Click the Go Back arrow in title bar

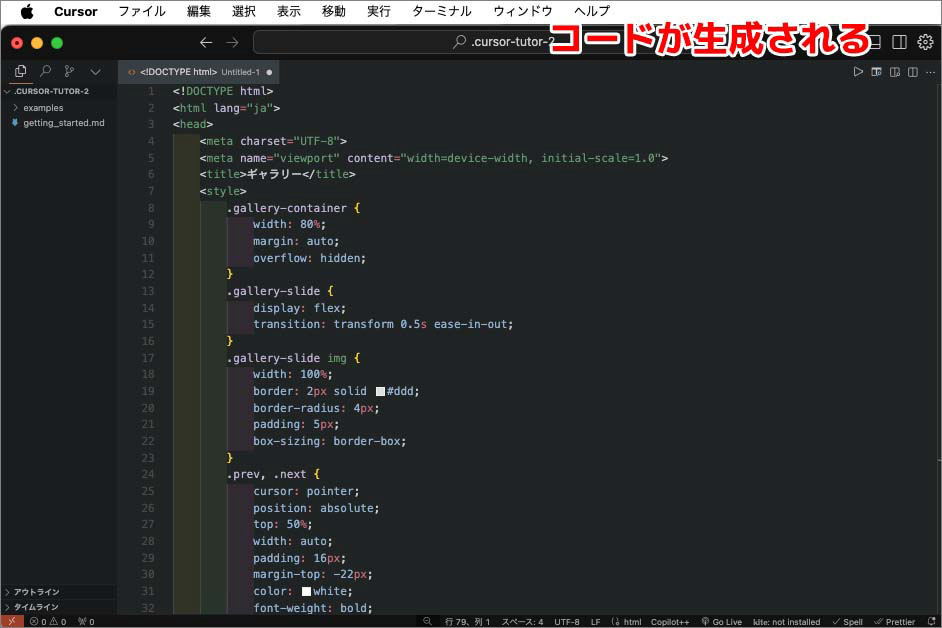[206, 42]
